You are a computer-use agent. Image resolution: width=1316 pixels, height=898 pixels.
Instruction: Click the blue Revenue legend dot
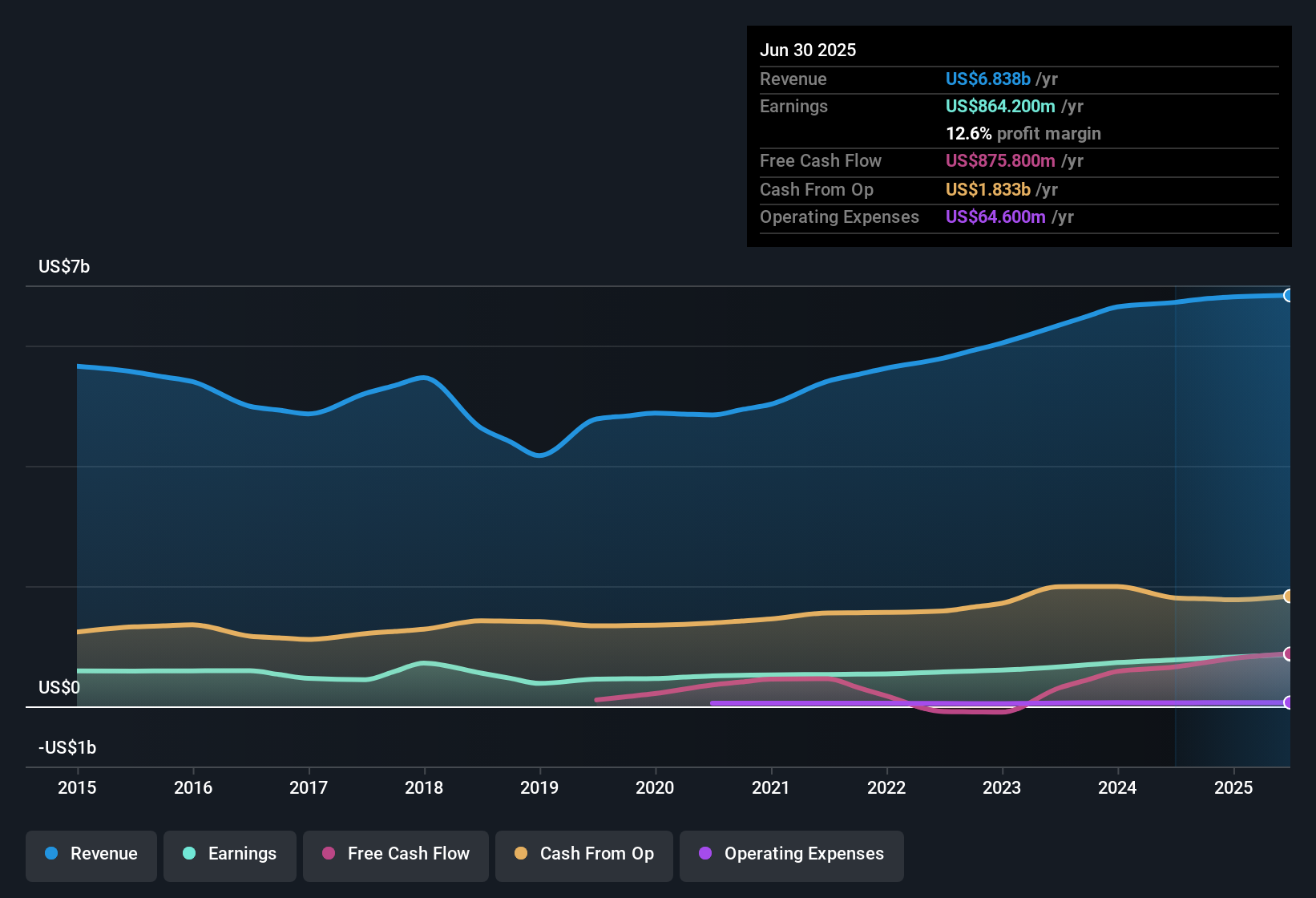pos(51,853)
